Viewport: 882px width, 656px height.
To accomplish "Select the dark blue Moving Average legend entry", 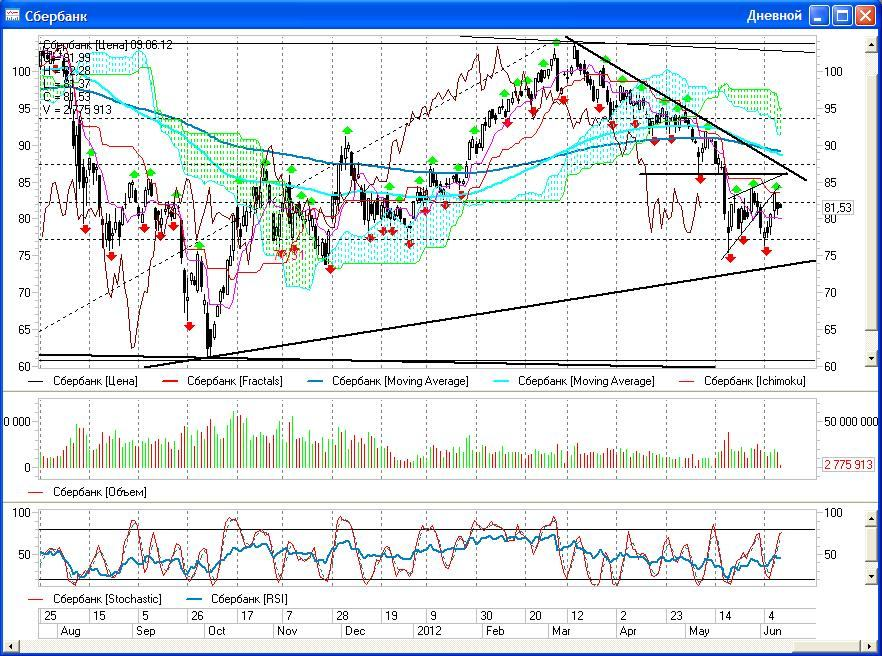I will coord(400,381).
